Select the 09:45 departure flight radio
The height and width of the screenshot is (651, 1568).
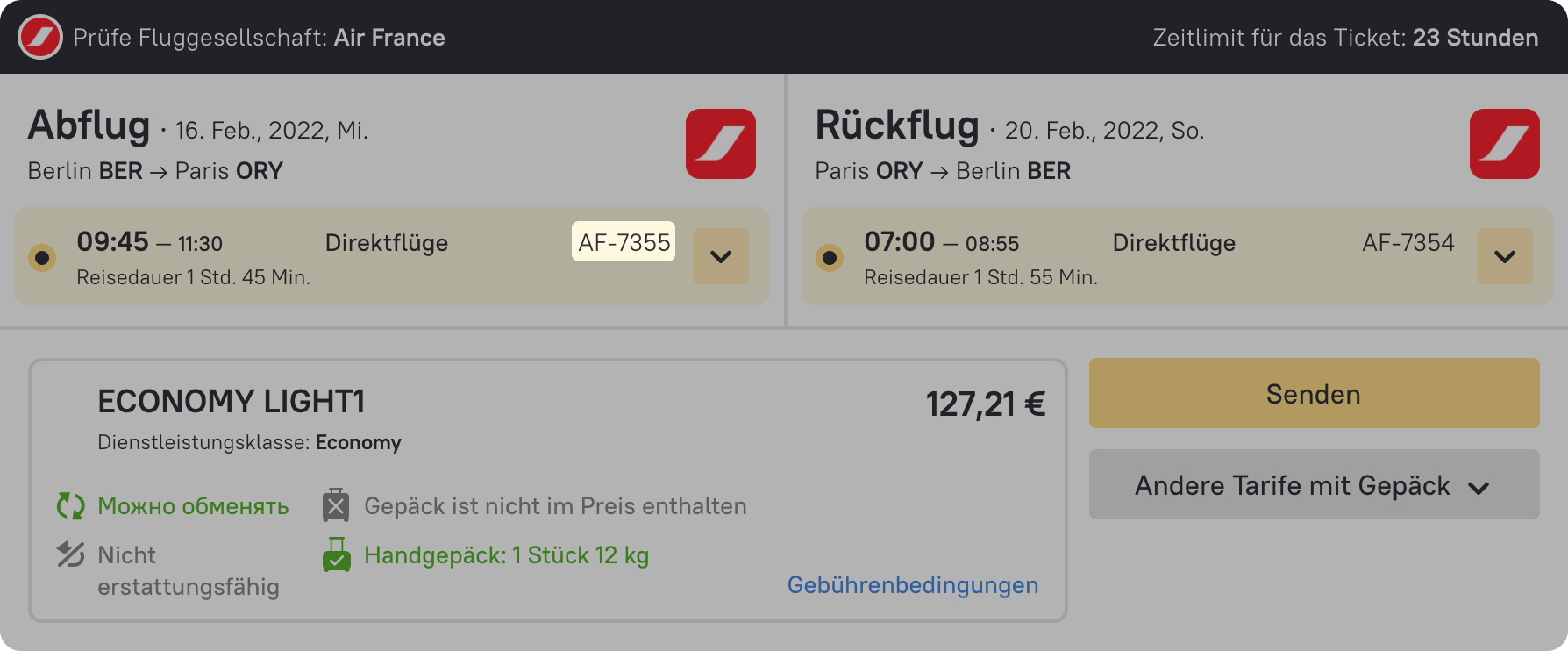pyautogui.click(x=42, y=258)
